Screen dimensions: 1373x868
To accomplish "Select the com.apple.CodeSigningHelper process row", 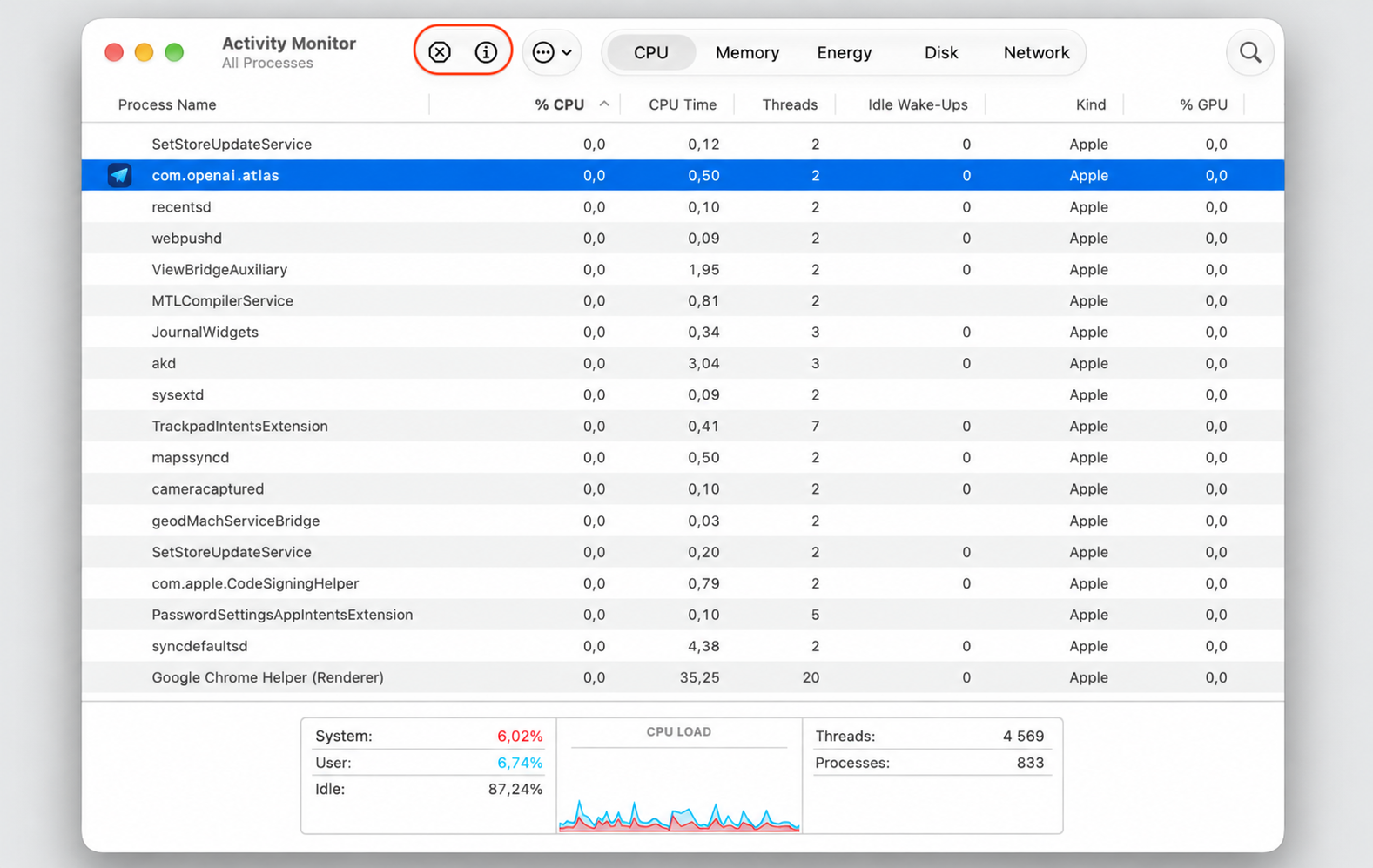I will [x=683, y=583].
